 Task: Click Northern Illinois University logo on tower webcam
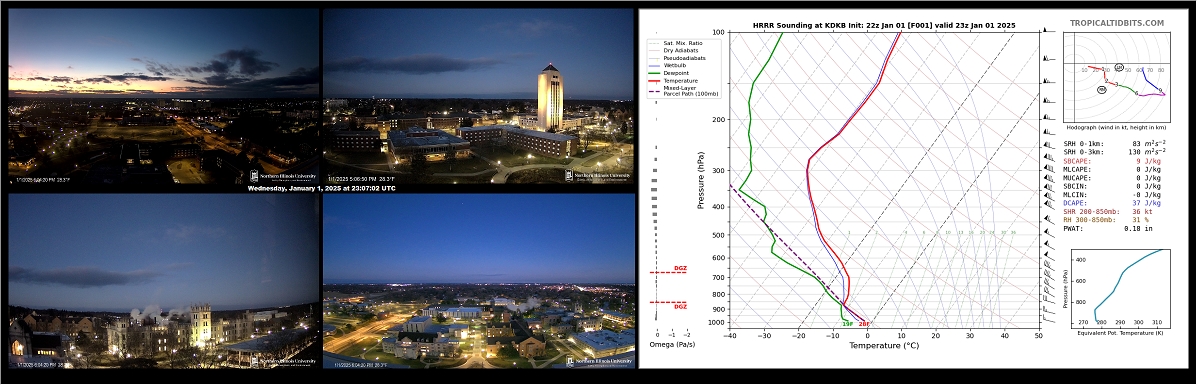[599, 176]
